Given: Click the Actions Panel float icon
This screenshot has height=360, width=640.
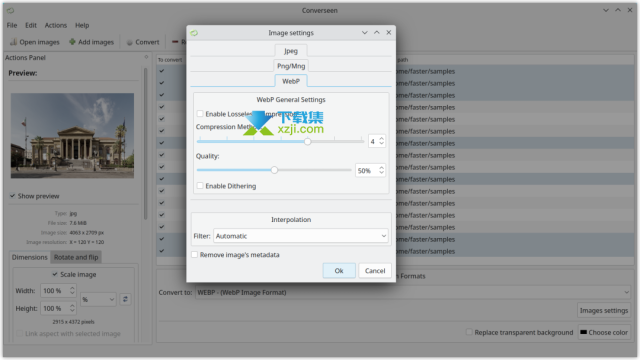Looking at the screenshot, I should click(146, 58).
